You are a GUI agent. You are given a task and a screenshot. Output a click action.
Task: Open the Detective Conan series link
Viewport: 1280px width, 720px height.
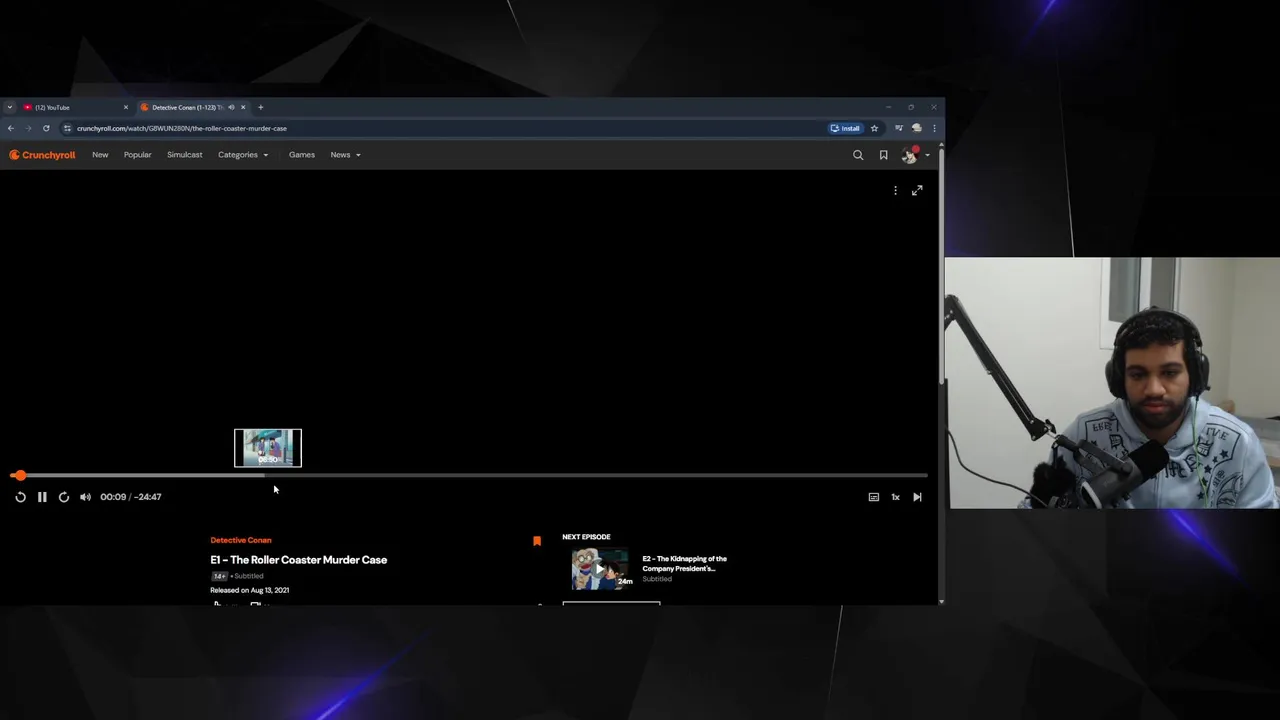point(241,540)
